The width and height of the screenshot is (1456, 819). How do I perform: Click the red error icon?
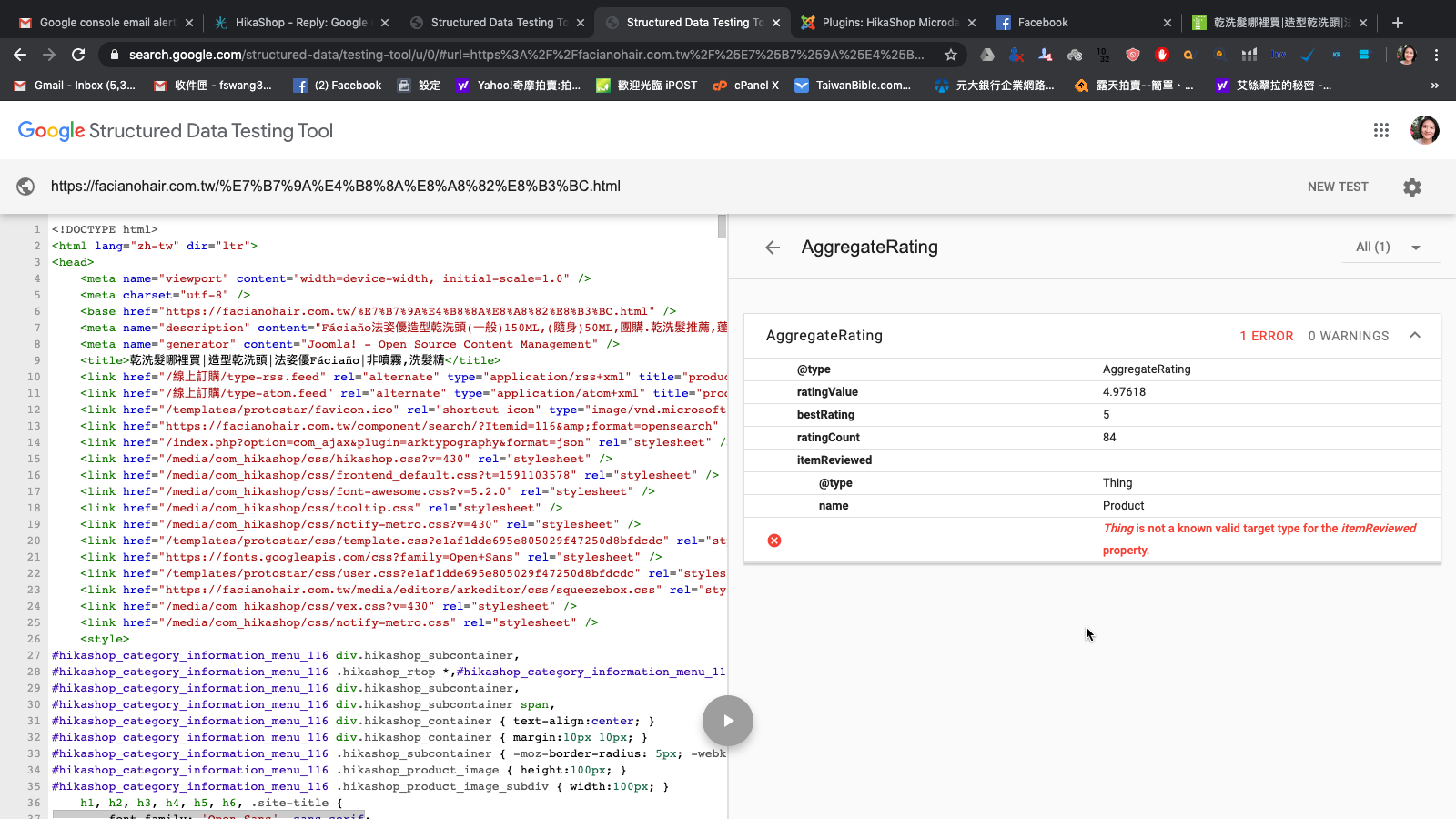click(774, 541)
